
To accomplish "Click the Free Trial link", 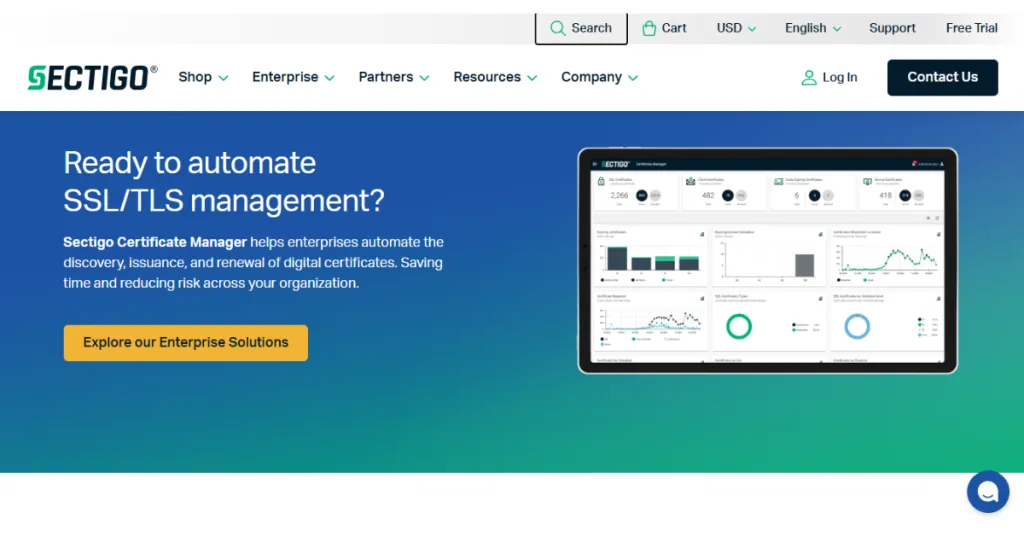I will coord(971,28).
